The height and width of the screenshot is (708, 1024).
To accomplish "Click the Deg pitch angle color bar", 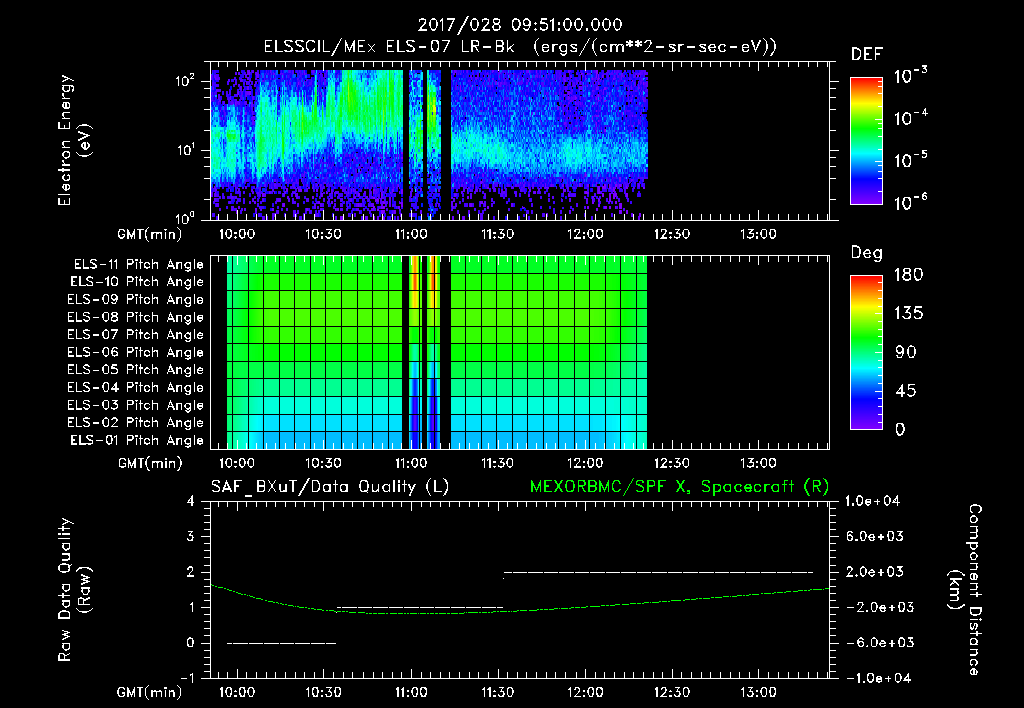I will (x=866, y=352).
